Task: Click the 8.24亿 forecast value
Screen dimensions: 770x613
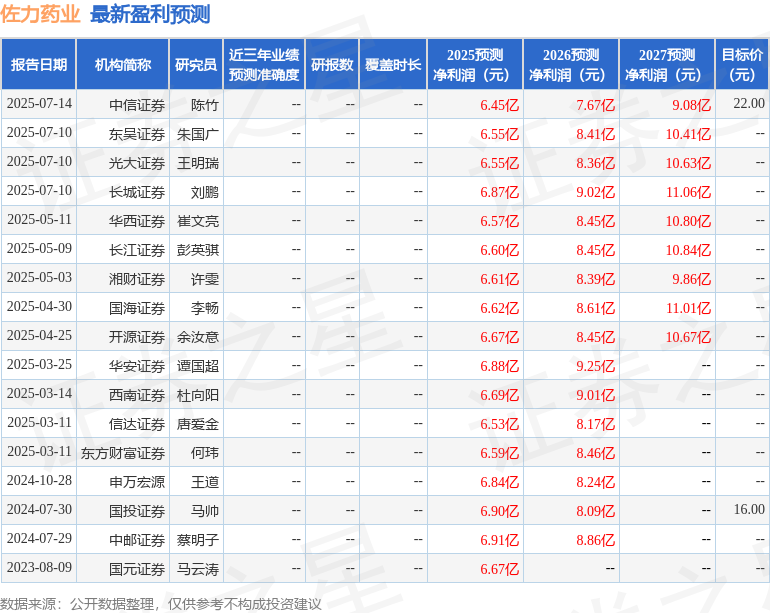Action: 595,481
